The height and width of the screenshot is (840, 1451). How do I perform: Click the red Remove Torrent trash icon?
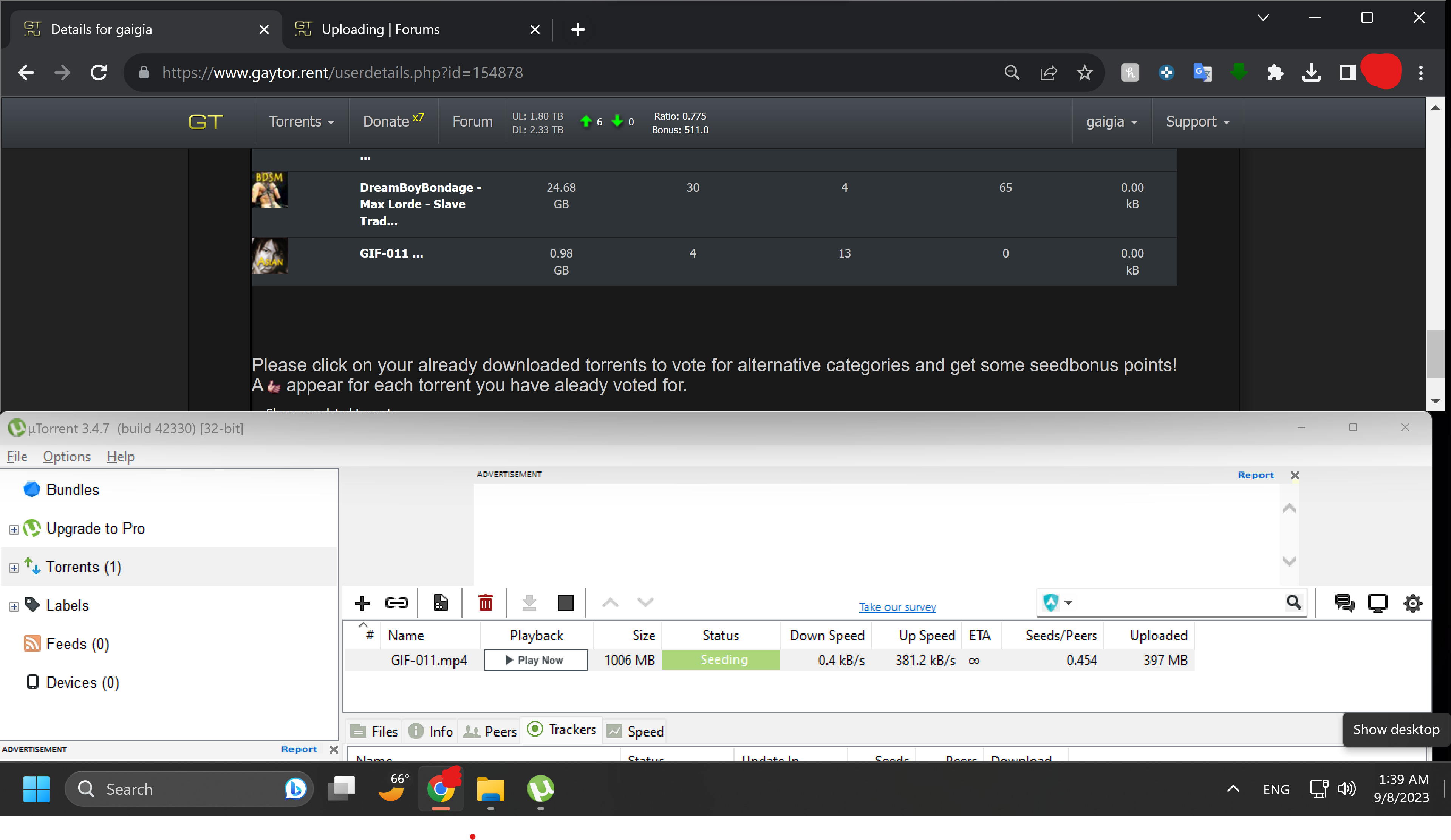pos(486,602)
